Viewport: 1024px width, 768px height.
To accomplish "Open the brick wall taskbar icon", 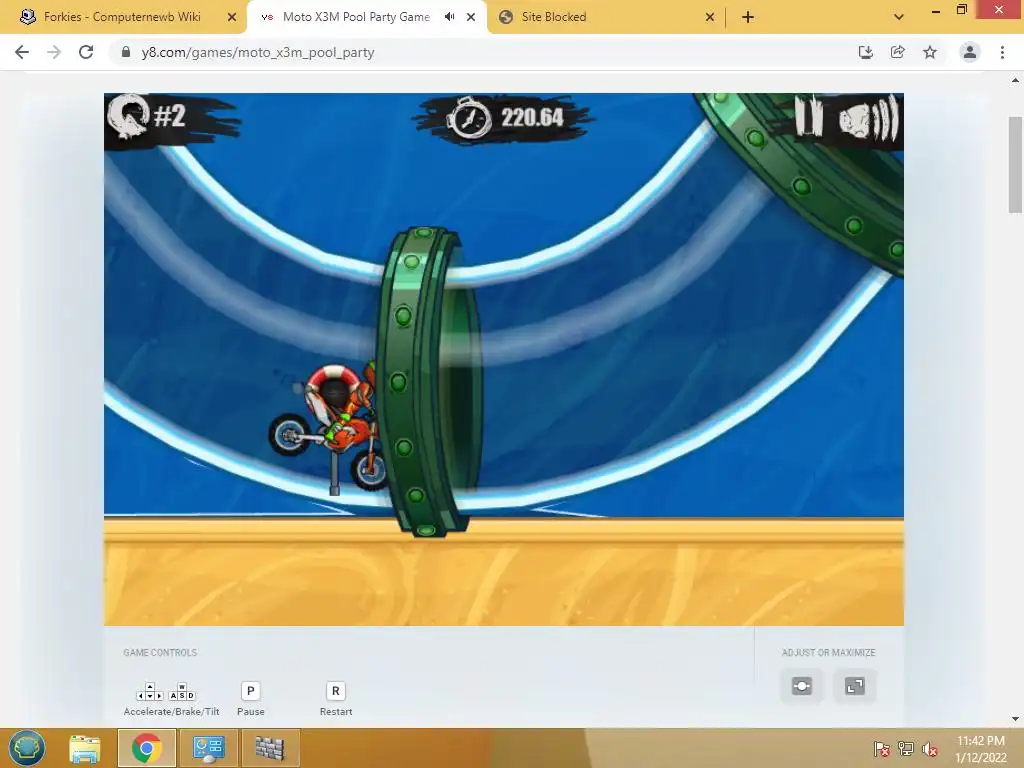I will (x=270, y=748).
